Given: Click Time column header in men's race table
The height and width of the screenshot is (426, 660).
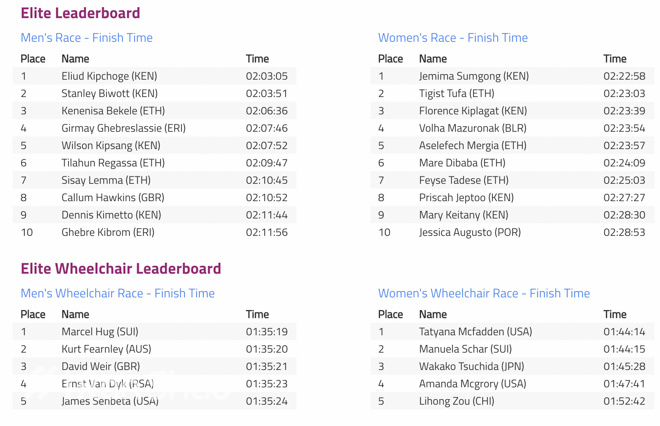Looking at the screenshot, I should pos(257,59).
